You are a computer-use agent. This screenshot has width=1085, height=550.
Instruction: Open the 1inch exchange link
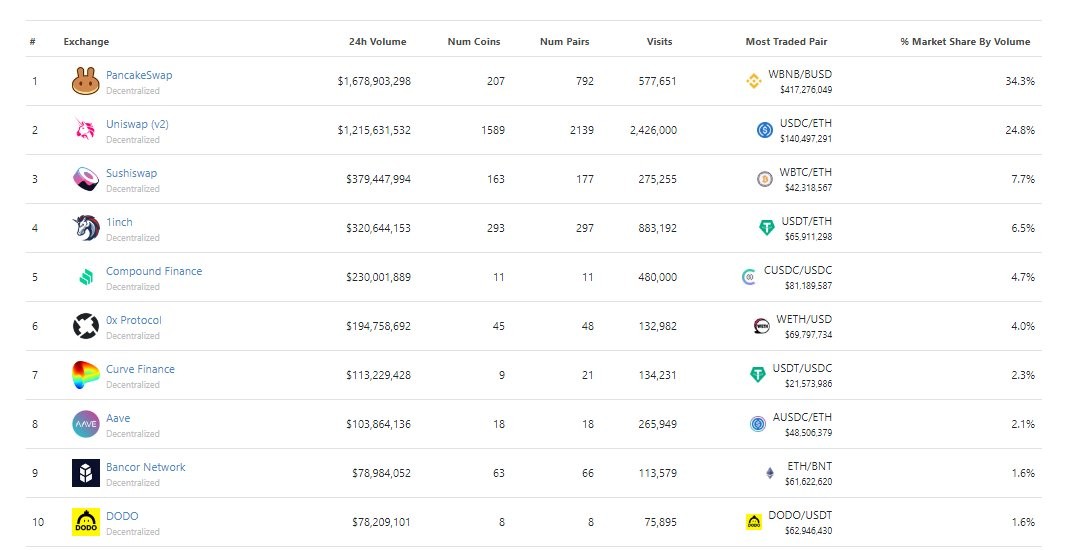click(x=119, y=222)
